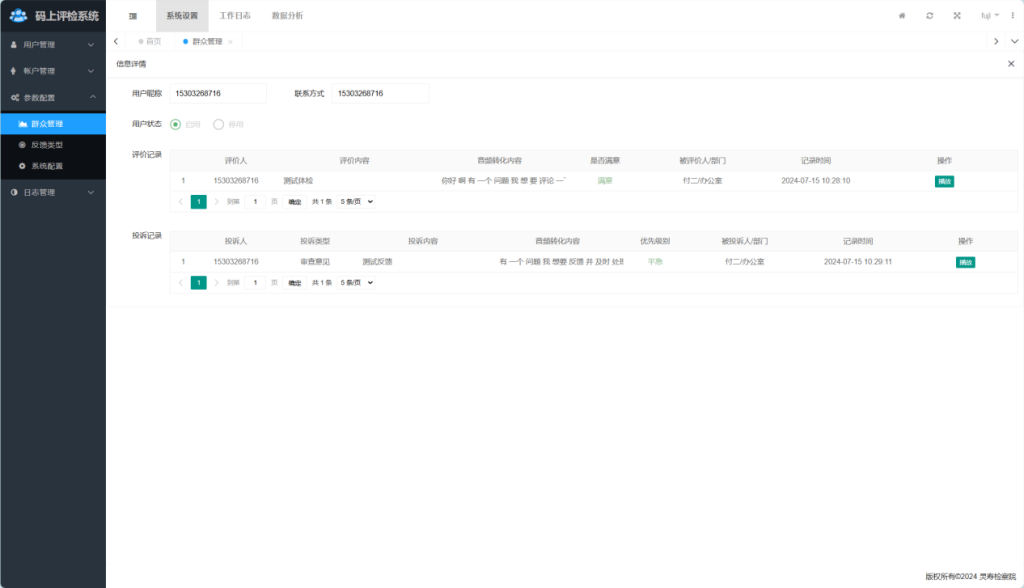Screen dimensions: 1024x588
Task: Click the refresh icon in top bar
Action: [x=930, y=16]
